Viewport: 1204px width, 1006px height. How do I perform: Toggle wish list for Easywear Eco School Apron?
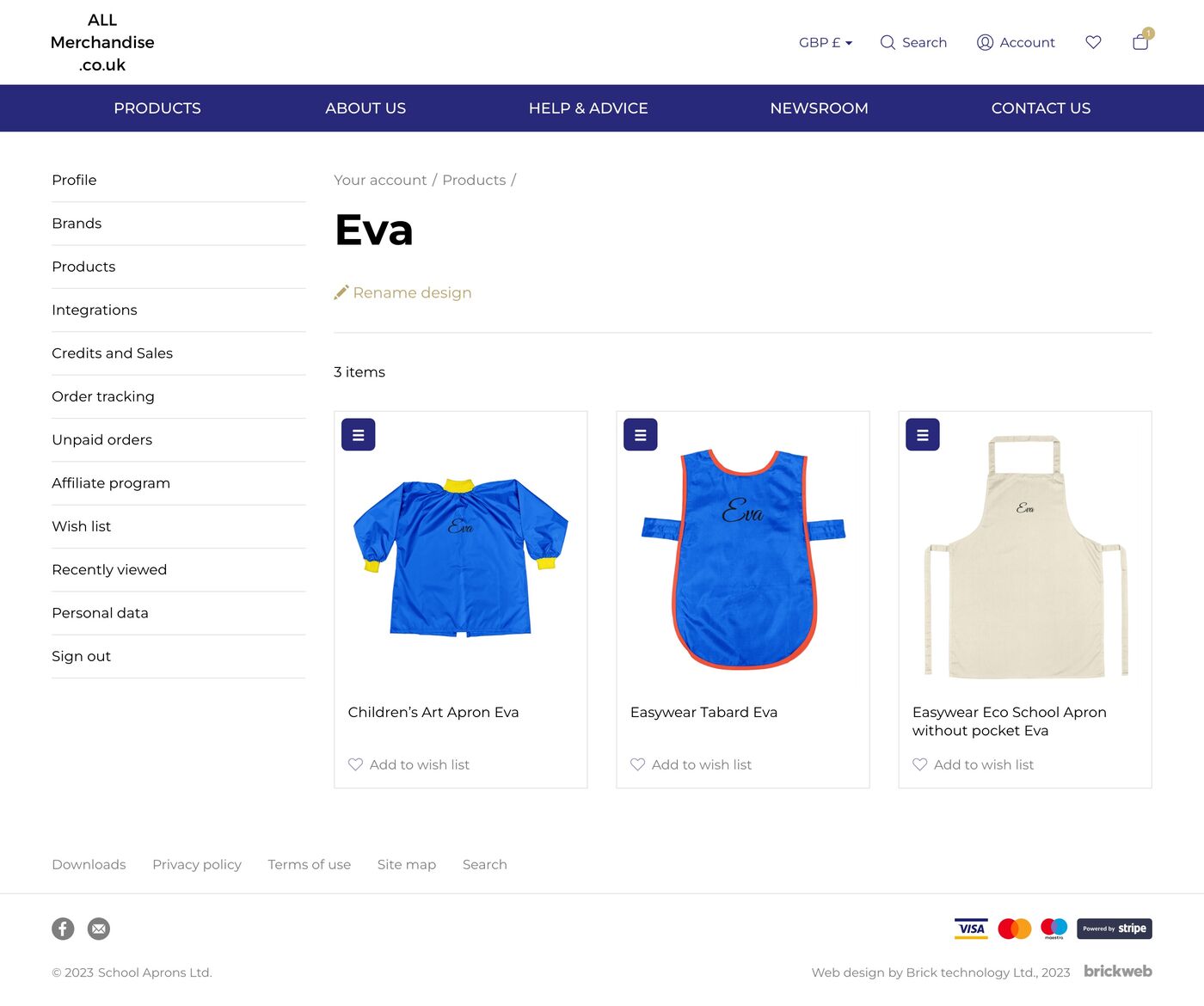click(x=919, y=764)
